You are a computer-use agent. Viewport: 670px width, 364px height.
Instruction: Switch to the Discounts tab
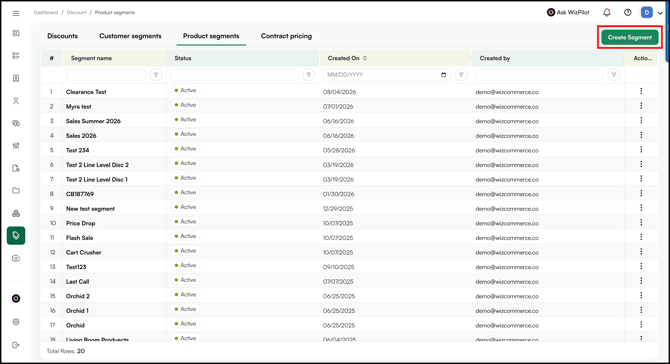pos(62,36)
